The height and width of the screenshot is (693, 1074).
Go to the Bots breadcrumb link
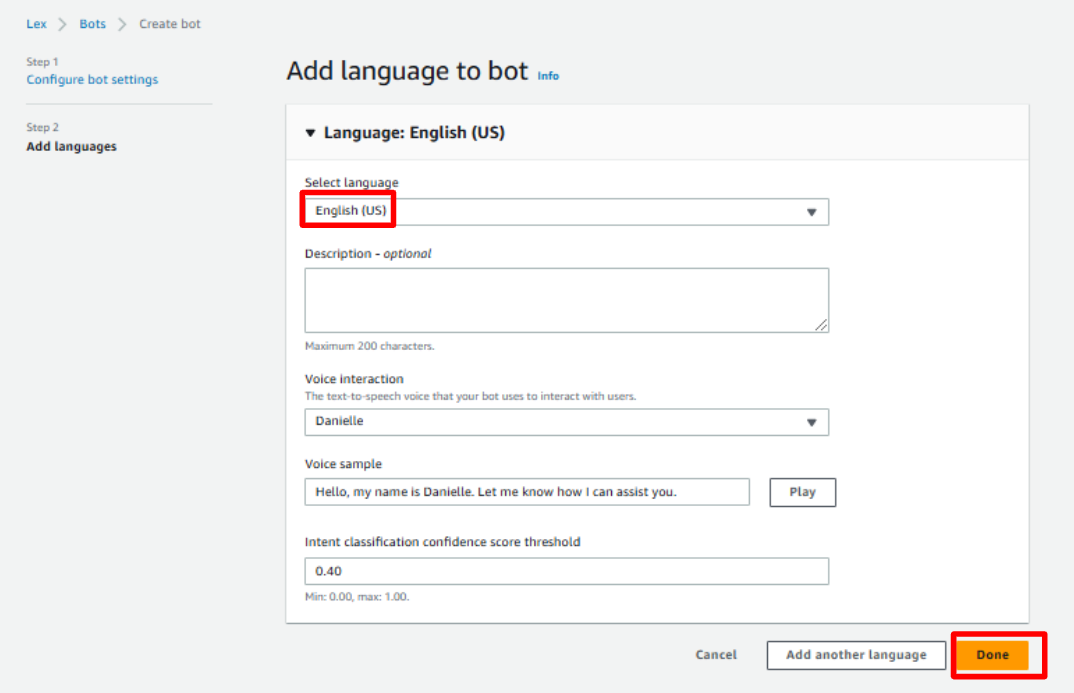point(92,24)
